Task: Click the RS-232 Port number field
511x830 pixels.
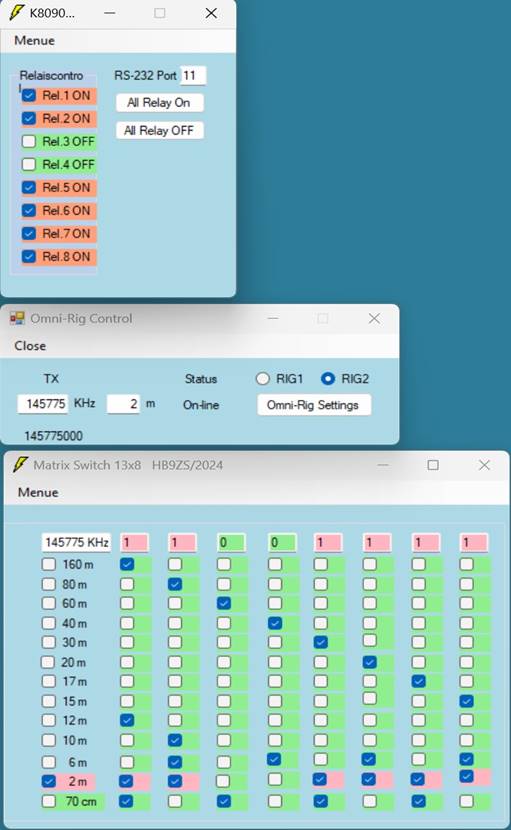Action: (x=193, y=75)
